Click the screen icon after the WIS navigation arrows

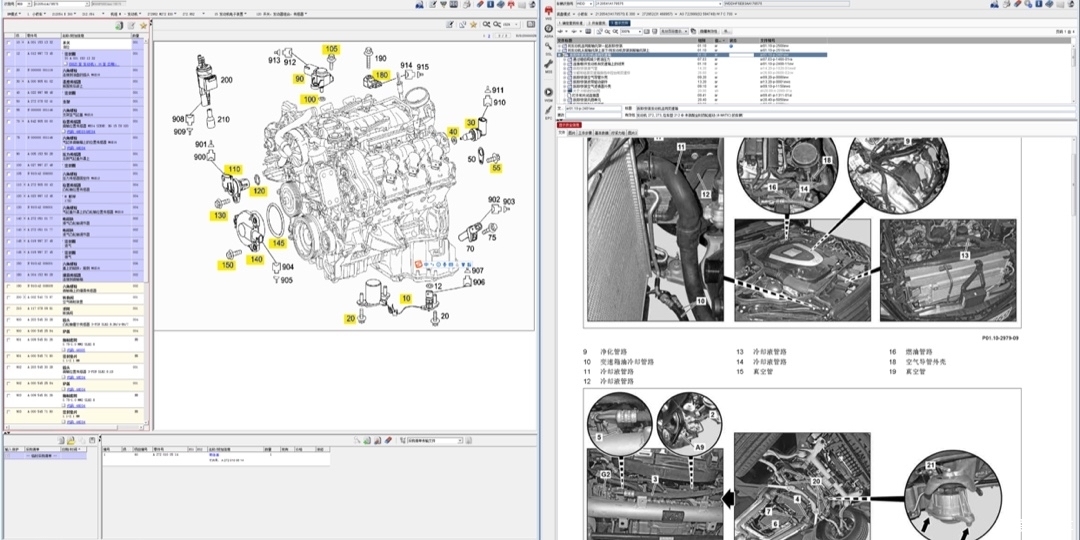click(x=588, y=31)
